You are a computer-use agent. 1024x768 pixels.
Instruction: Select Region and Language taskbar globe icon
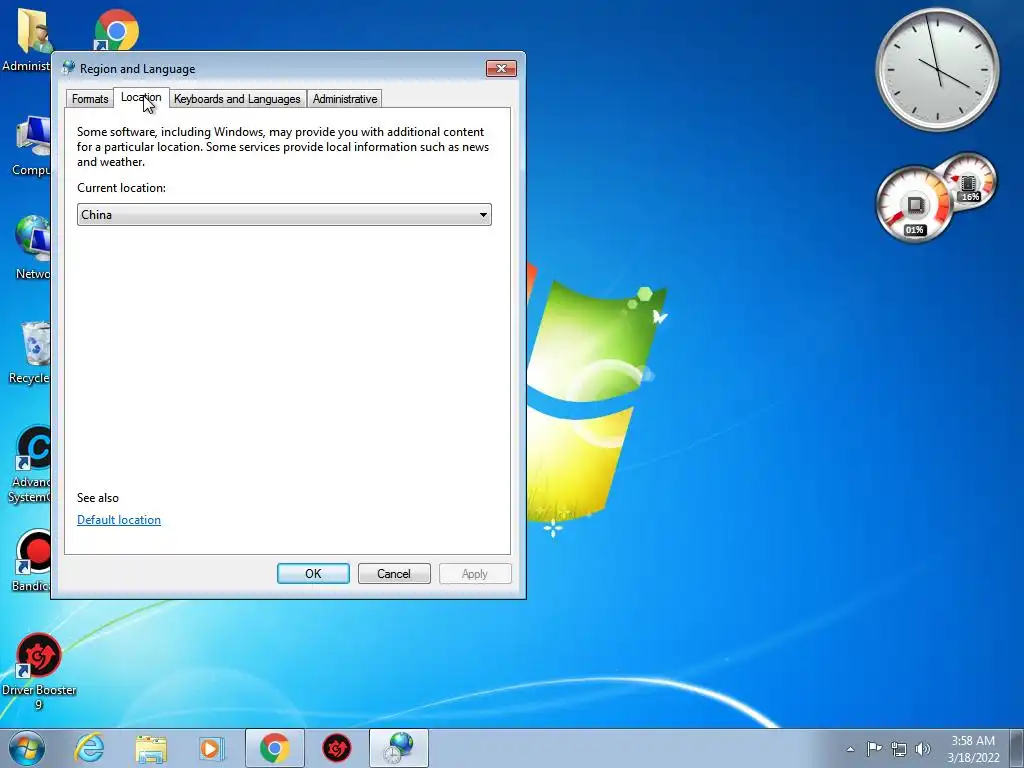(x=399, y=748)
